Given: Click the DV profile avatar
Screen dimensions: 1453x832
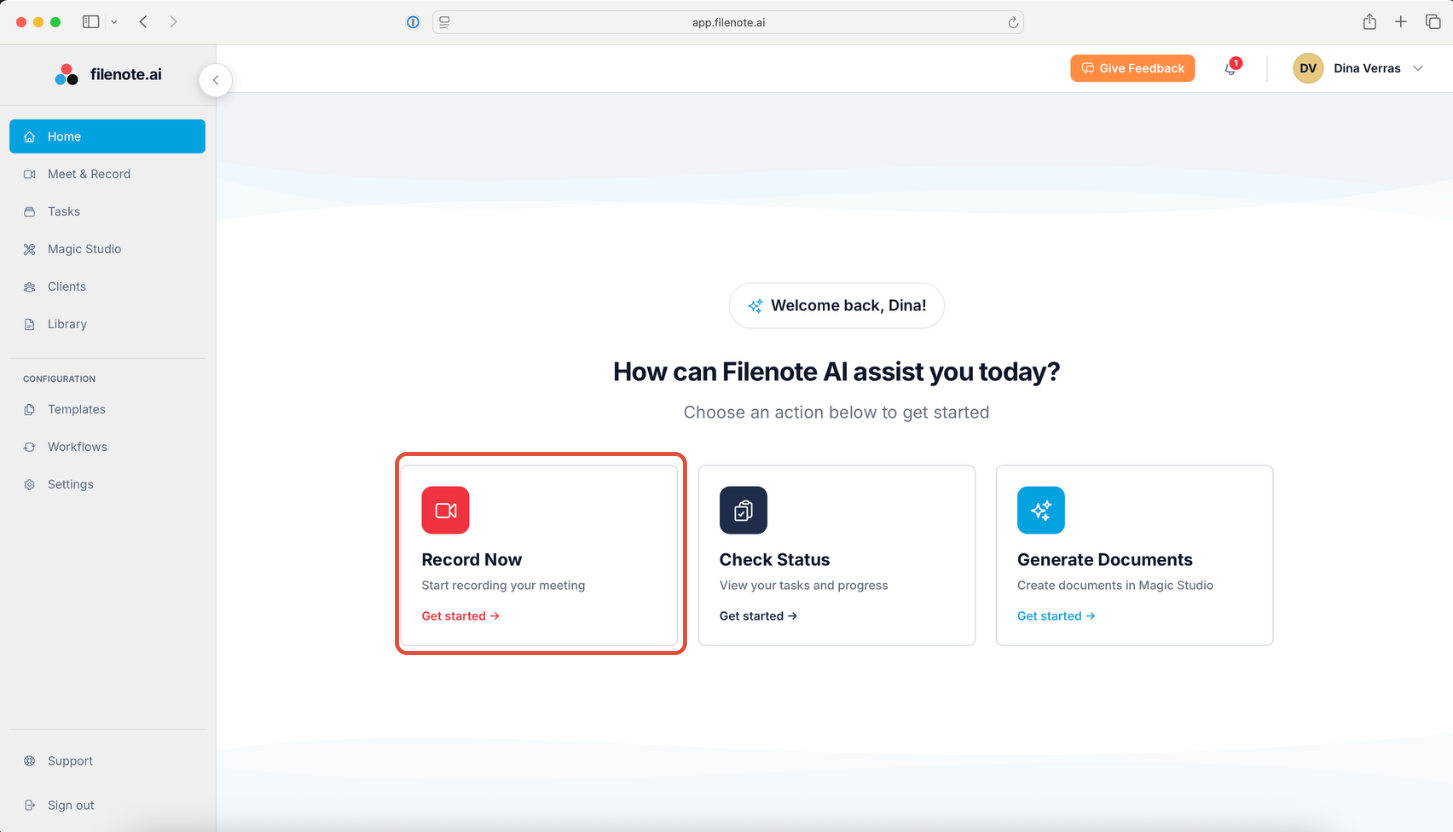Looking at the screenshot, I should (1308, 68).
